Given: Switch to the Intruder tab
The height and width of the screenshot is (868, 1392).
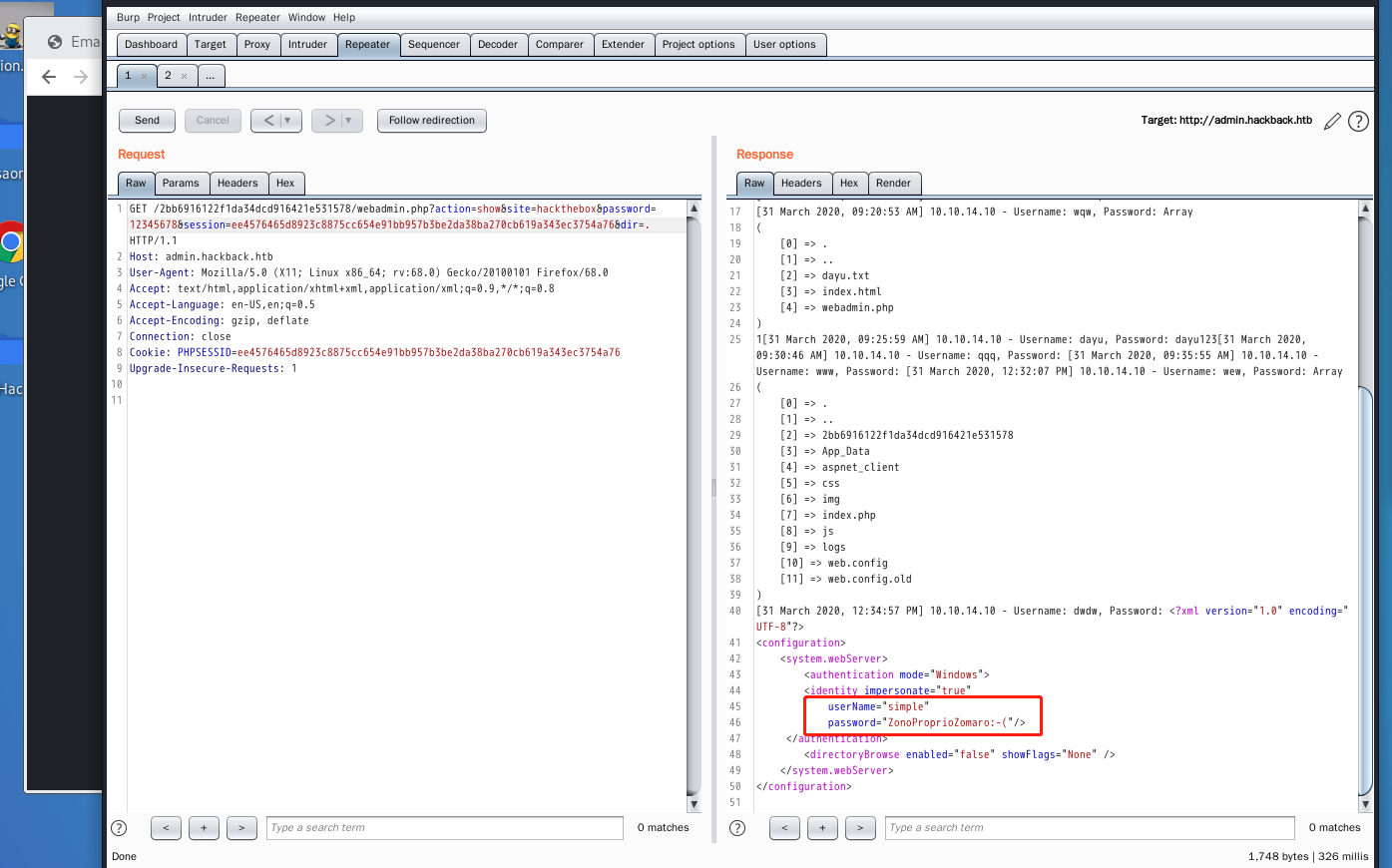Looking at the screenshot, I should click(x=307, y=44).
